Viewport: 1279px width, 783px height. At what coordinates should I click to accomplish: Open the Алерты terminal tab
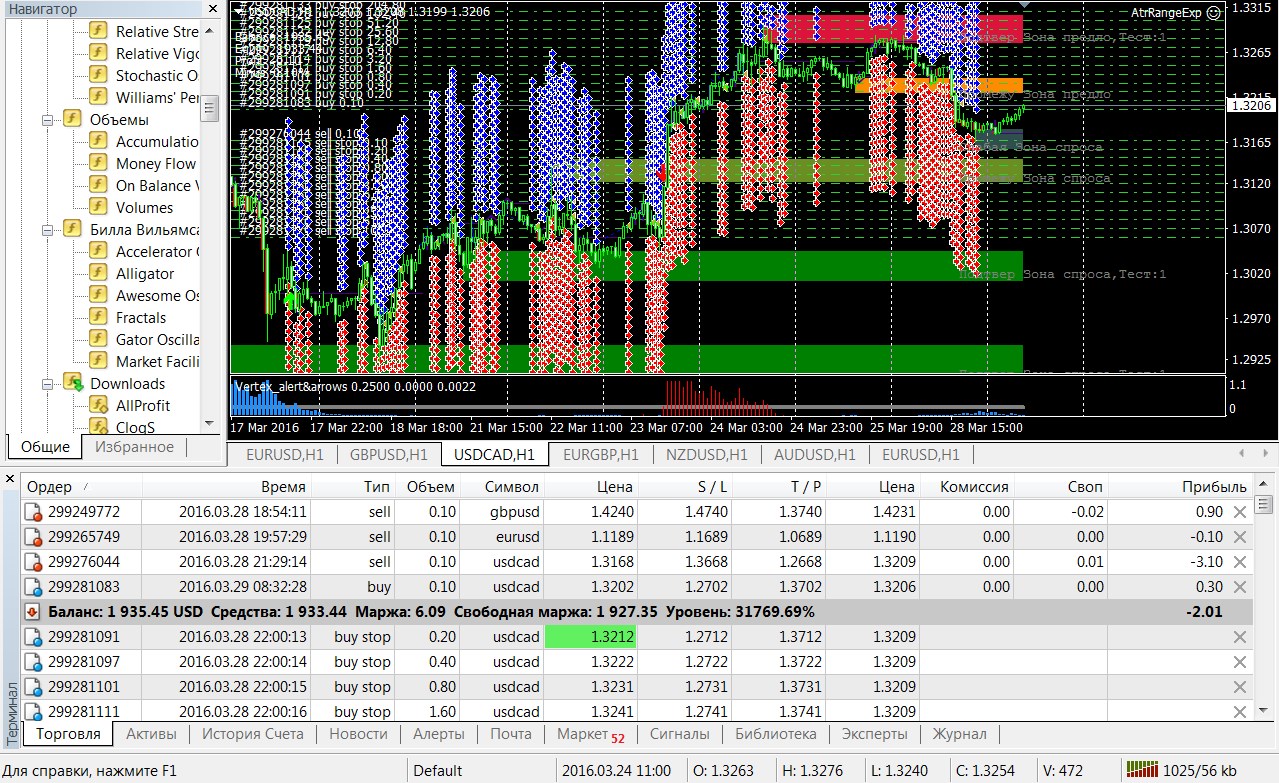[439, 734]
